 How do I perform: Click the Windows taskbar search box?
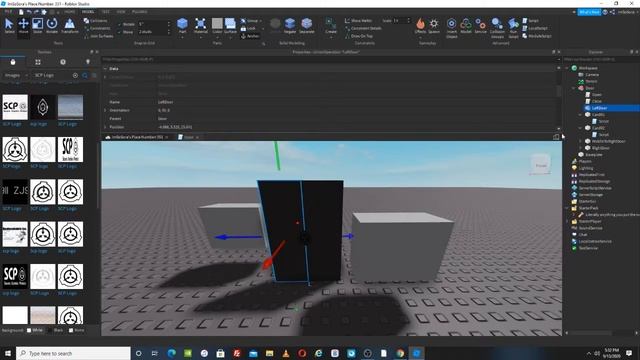(73, 353)
